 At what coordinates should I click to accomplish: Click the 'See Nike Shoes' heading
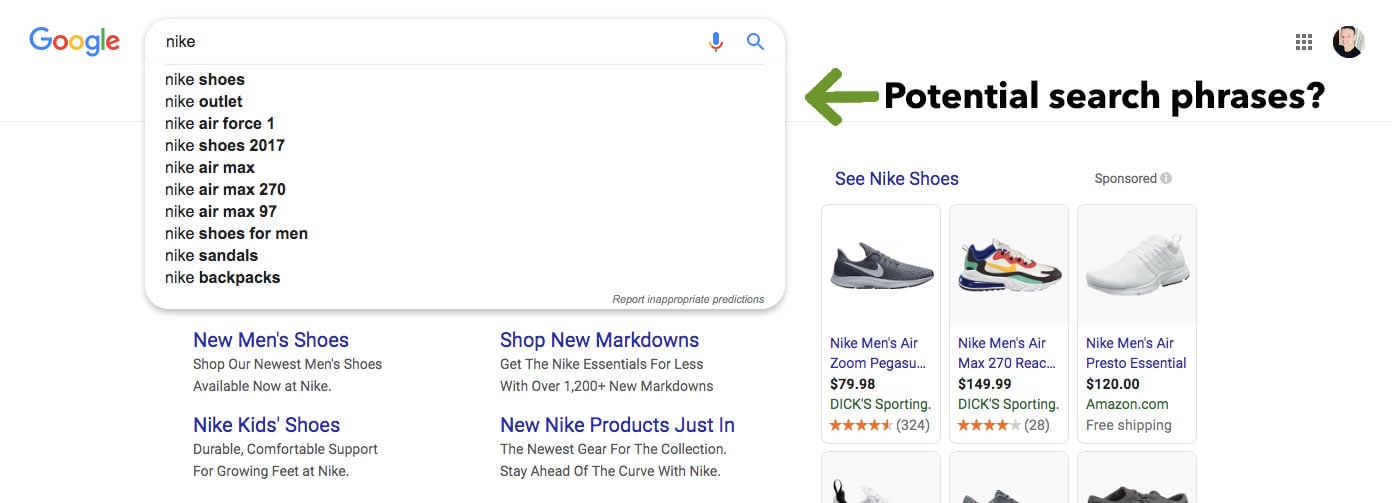pyautogui.click(x=897, y=179)
